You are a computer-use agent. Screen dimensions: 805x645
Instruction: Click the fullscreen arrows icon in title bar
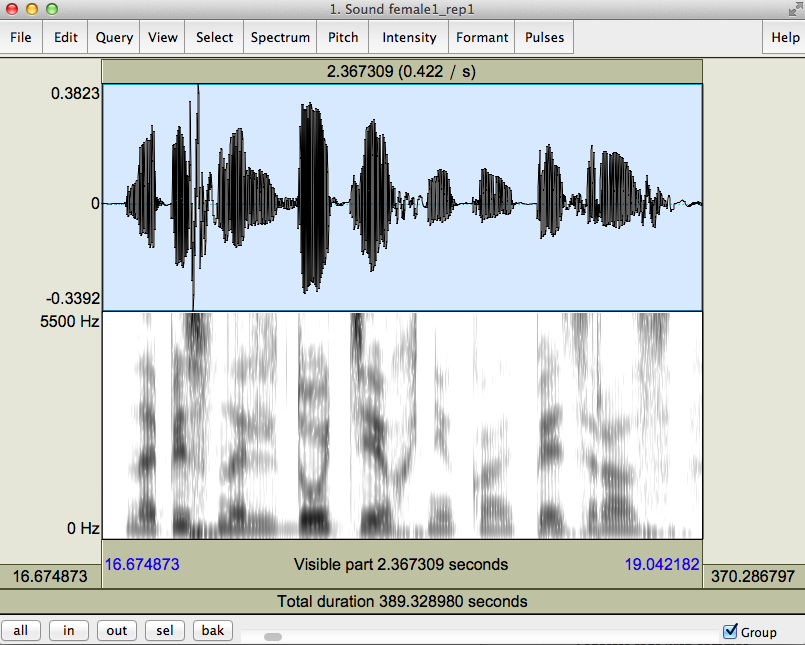795,9
